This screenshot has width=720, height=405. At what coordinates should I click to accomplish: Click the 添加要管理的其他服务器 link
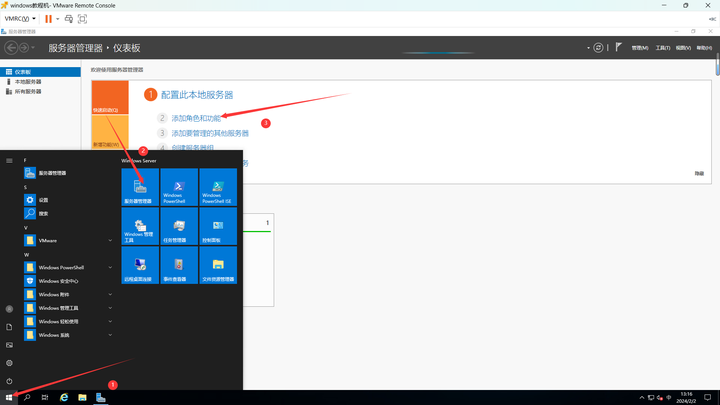[210, 133]
